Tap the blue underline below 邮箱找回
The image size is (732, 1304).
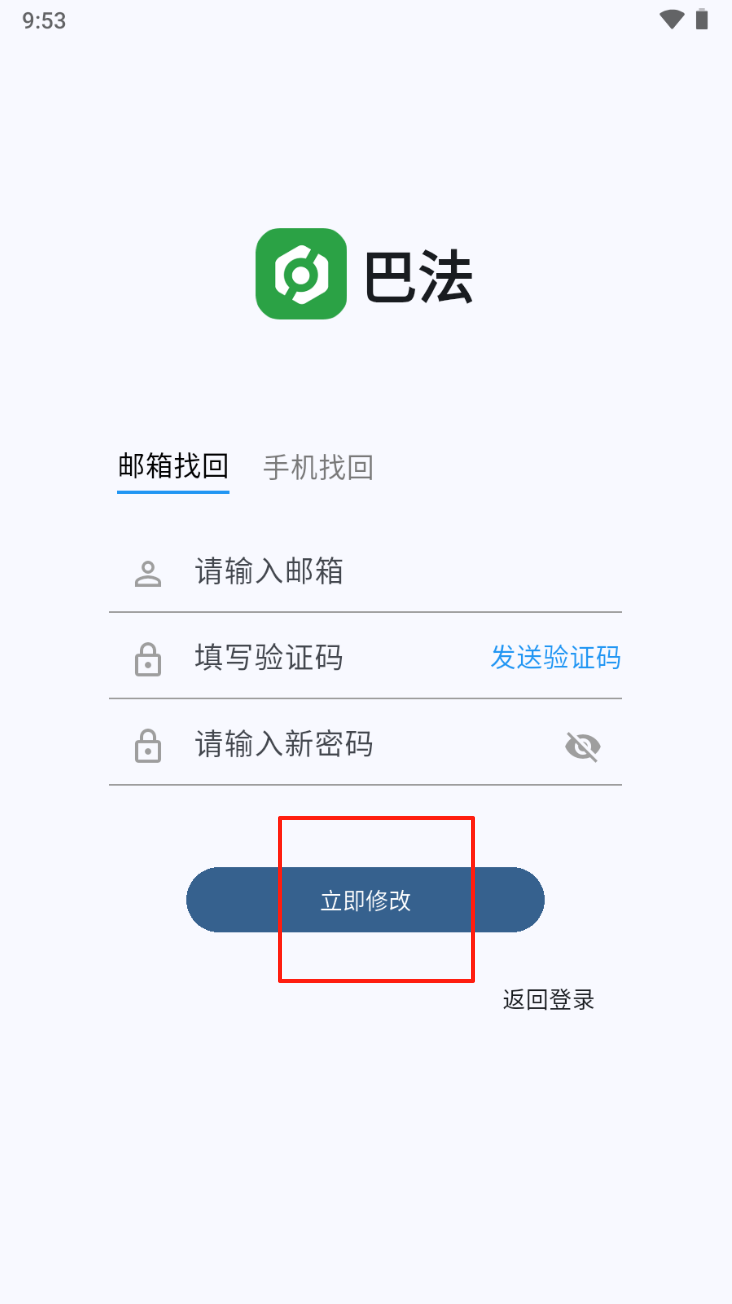pyautogui.click(x=173, y=491)
